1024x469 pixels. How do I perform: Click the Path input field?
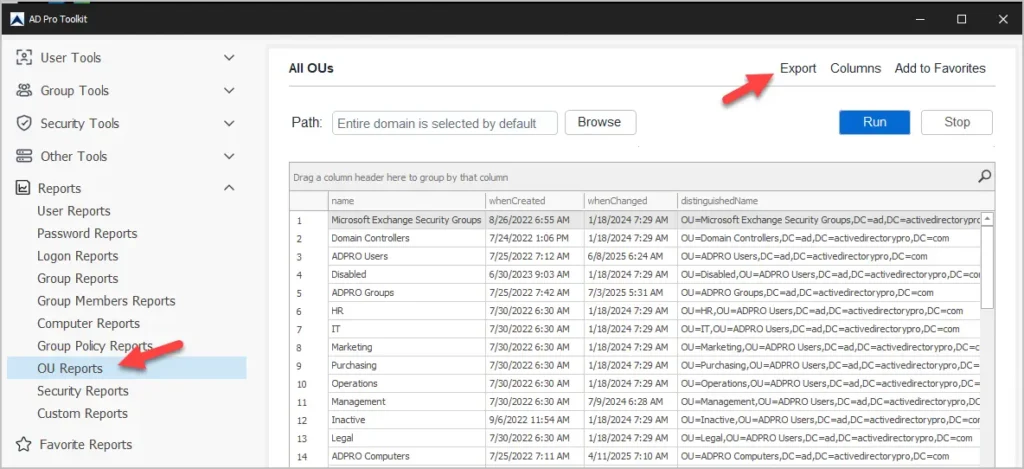click(445, 123)
